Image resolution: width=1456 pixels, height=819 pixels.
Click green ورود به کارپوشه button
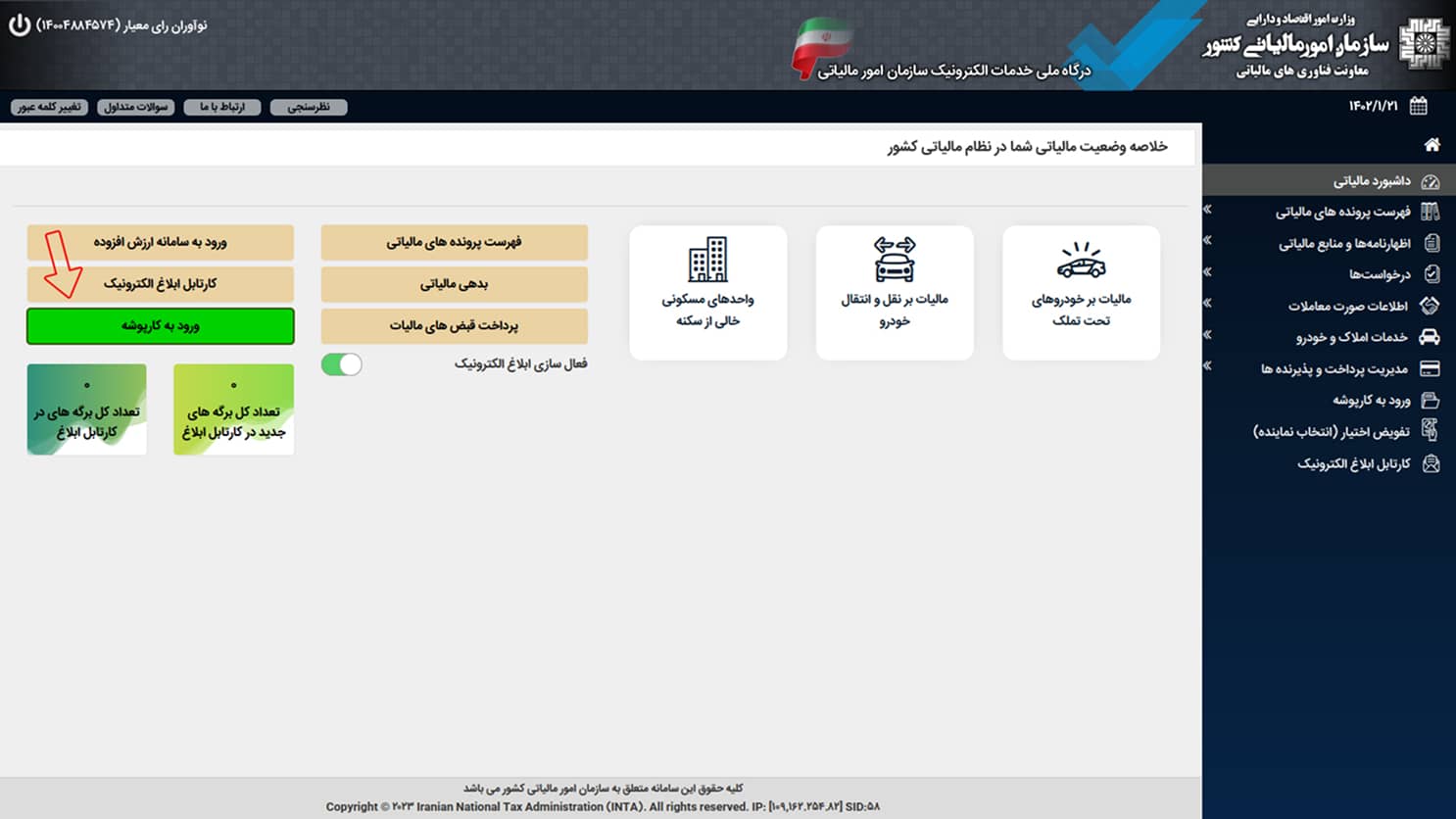pyautogui.click(x=161, y=326)
